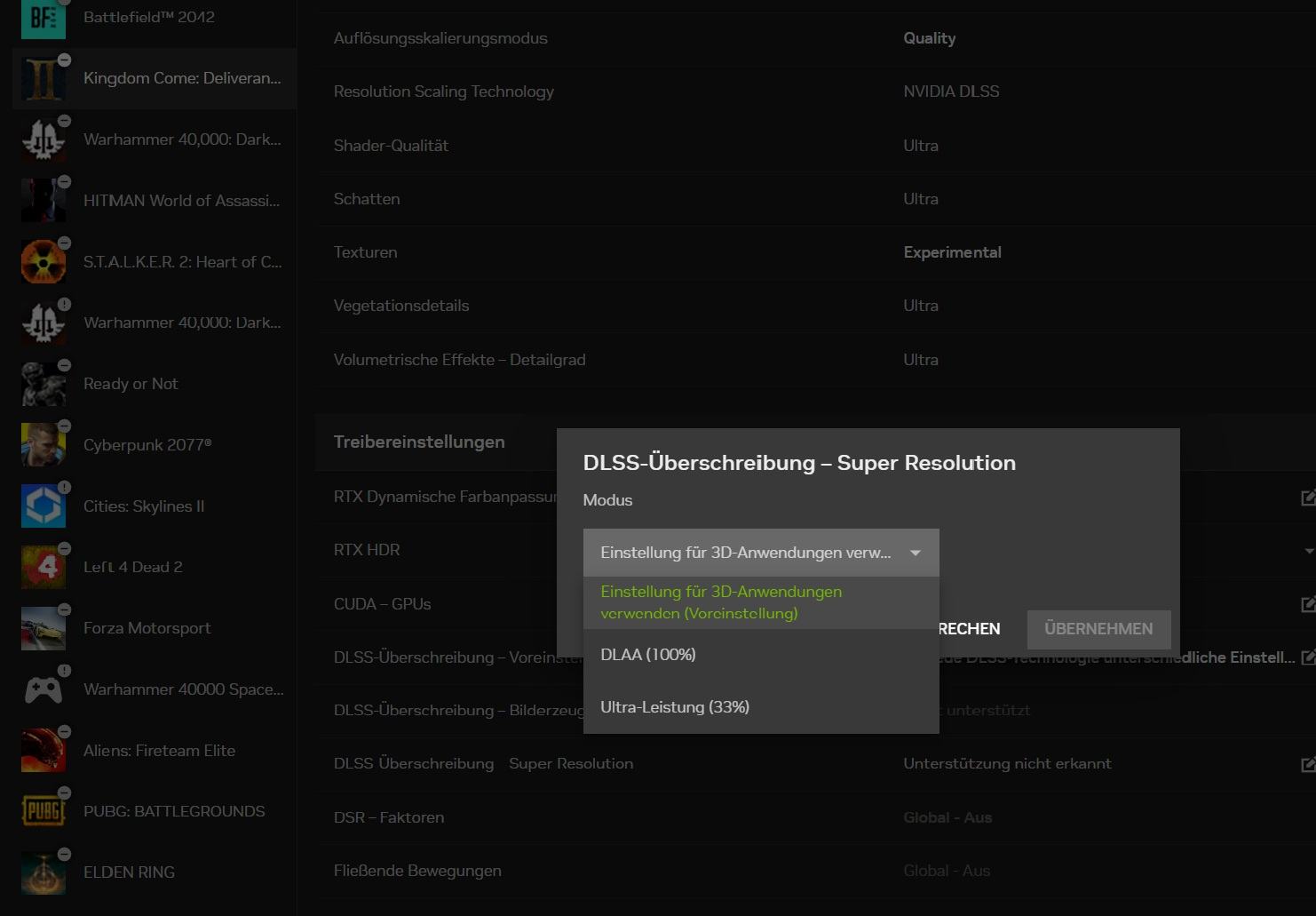
Task: Edit DLSS Überschreibung Super Resolution row icon
Action: [1307, 764]
